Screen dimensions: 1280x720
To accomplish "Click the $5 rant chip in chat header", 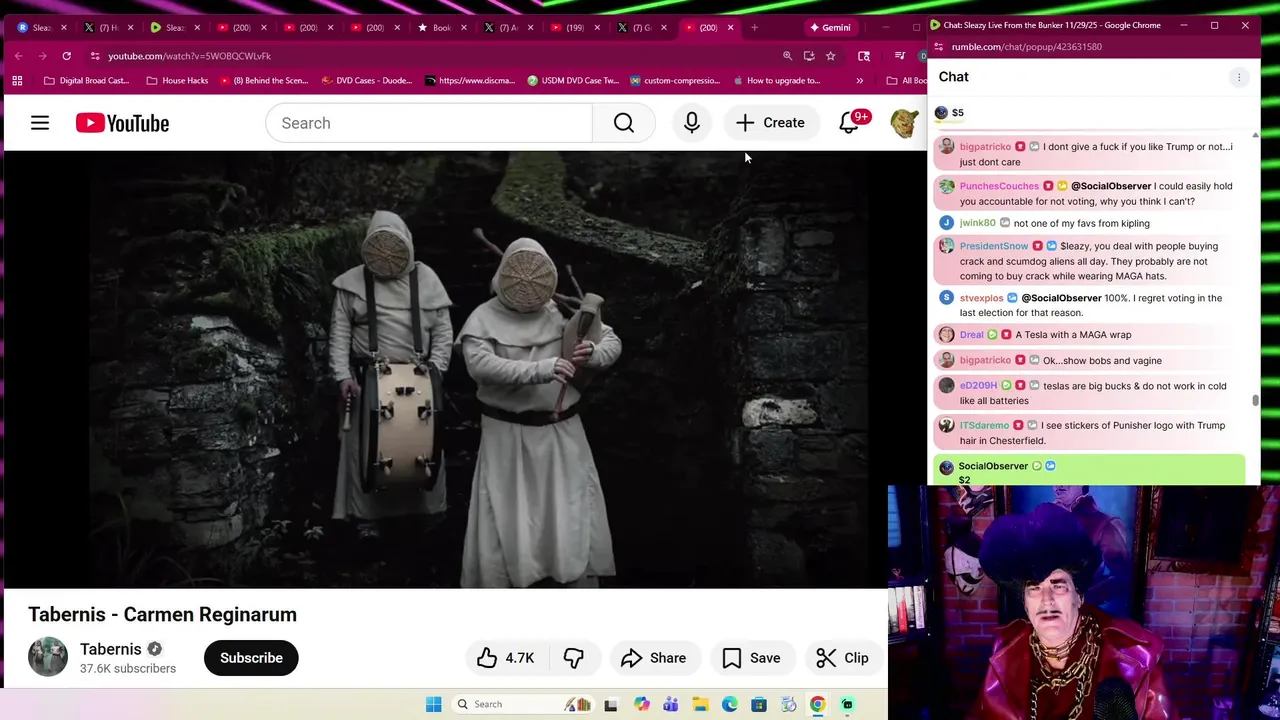I will pyautogui.click(x=950, y=113).
